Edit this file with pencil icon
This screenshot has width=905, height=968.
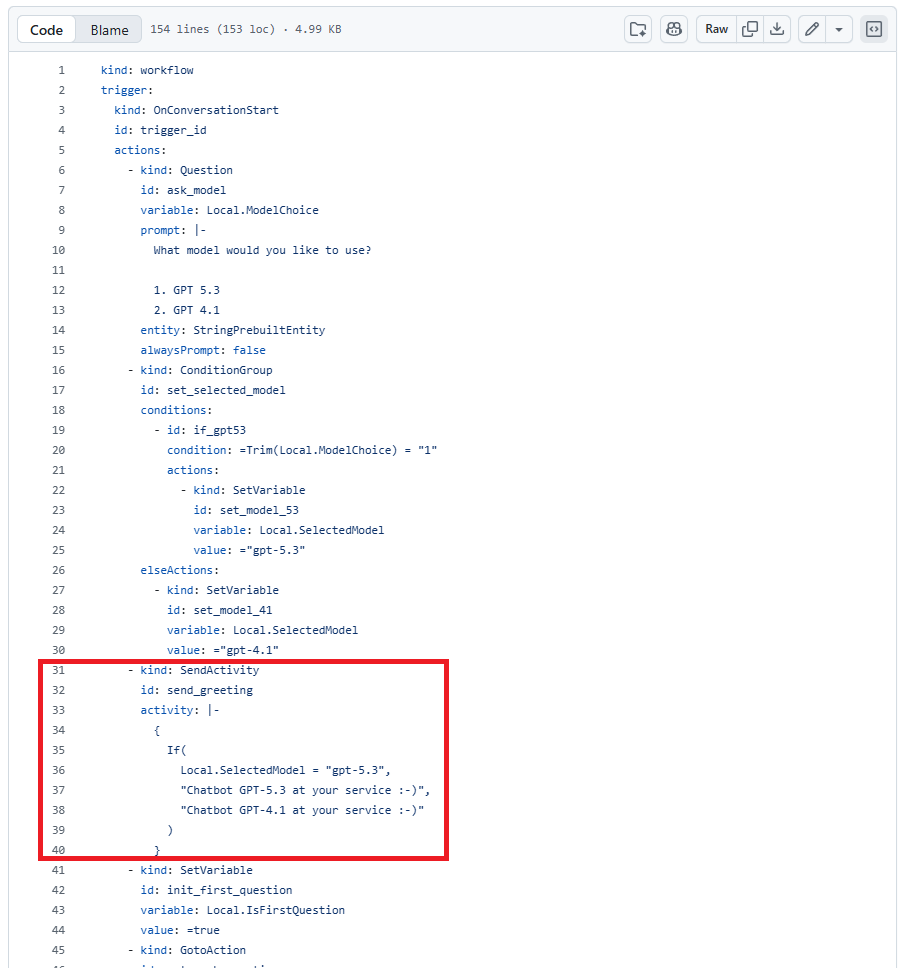tap(812, 29)
